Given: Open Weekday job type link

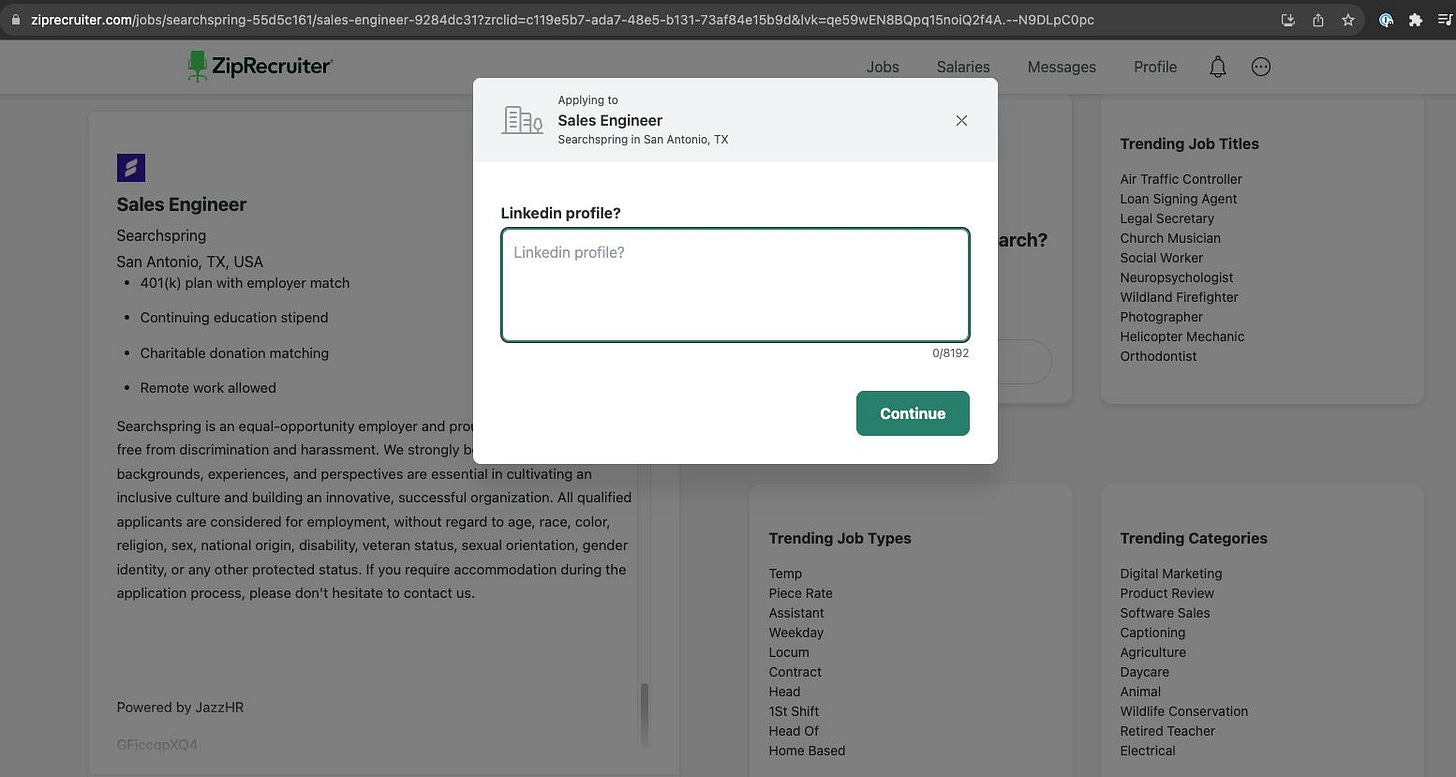Looking at the screenshot, I should pos(796,632).
